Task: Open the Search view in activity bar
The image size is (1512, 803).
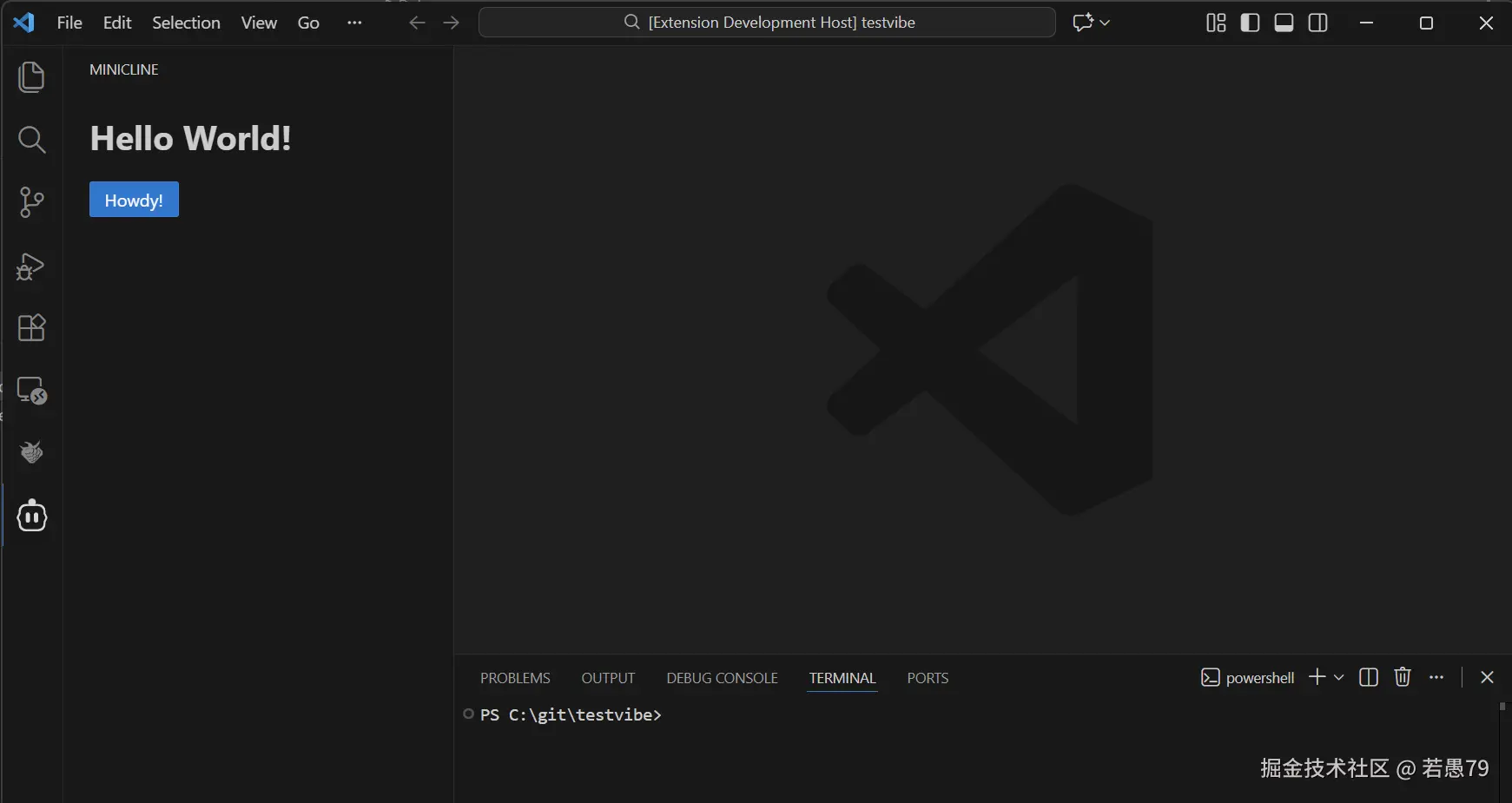Action: pyautogui.click(x=31, y=140)
